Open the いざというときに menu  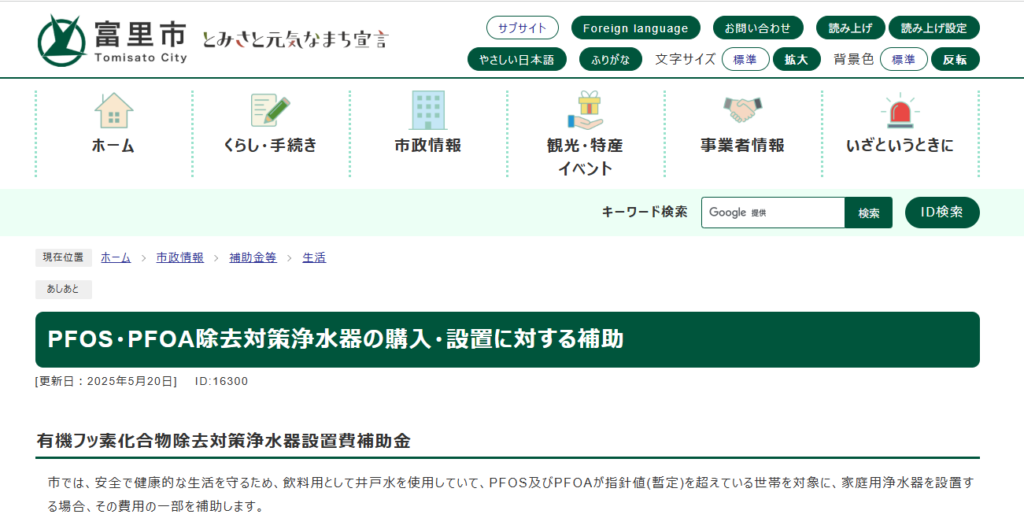tap(899, 146)
